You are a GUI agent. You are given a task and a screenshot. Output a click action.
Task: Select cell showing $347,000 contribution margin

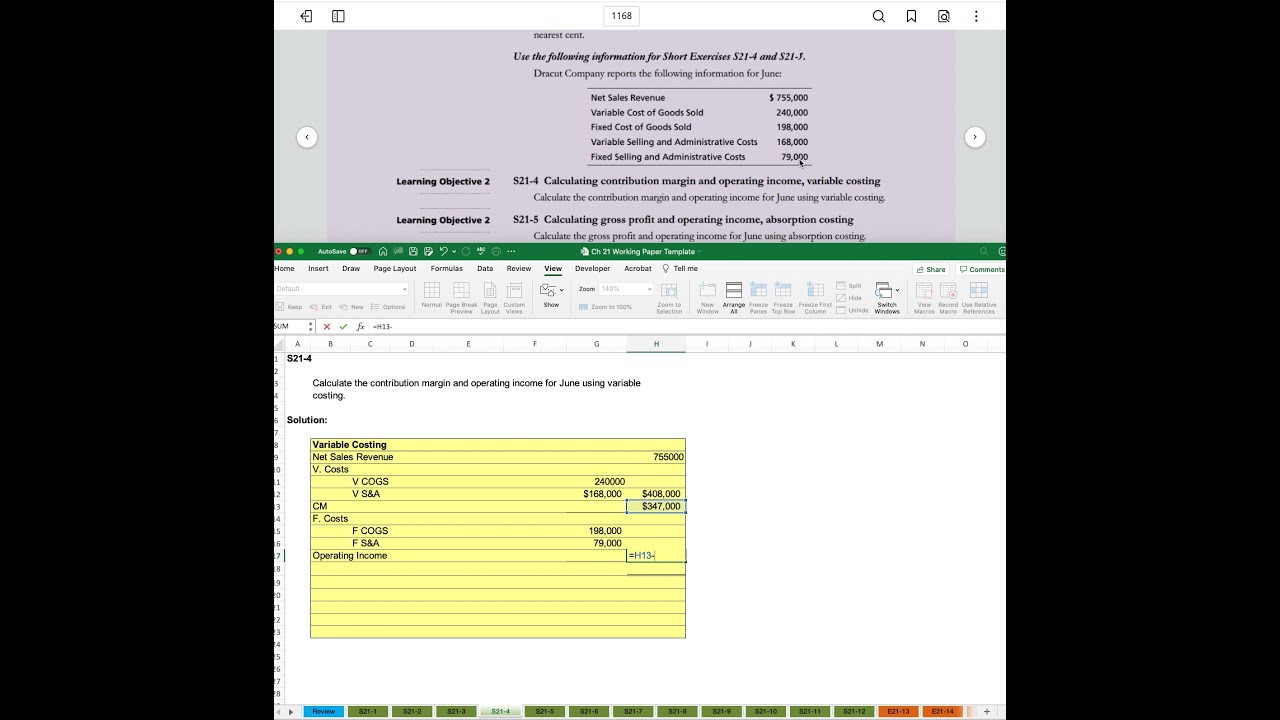point(656,506)
